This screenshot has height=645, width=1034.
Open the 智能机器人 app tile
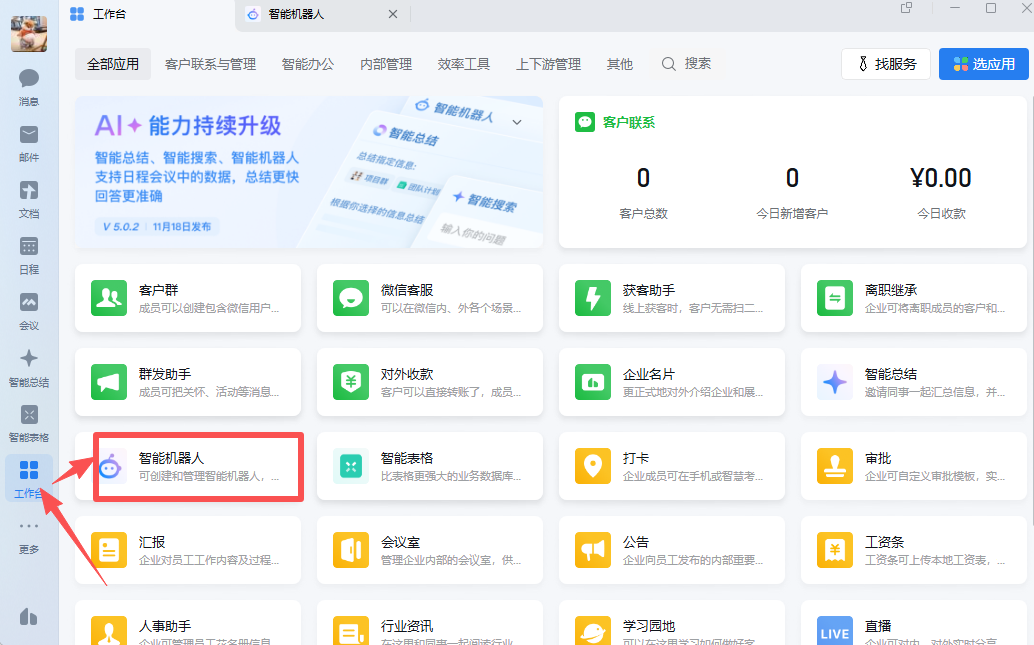click(198, 466)
